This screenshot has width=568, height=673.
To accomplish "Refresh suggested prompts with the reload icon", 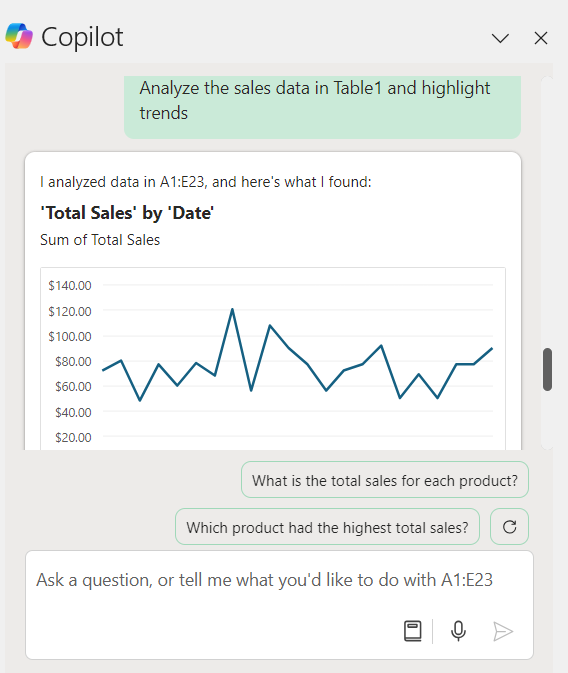I will coord(509,527).
